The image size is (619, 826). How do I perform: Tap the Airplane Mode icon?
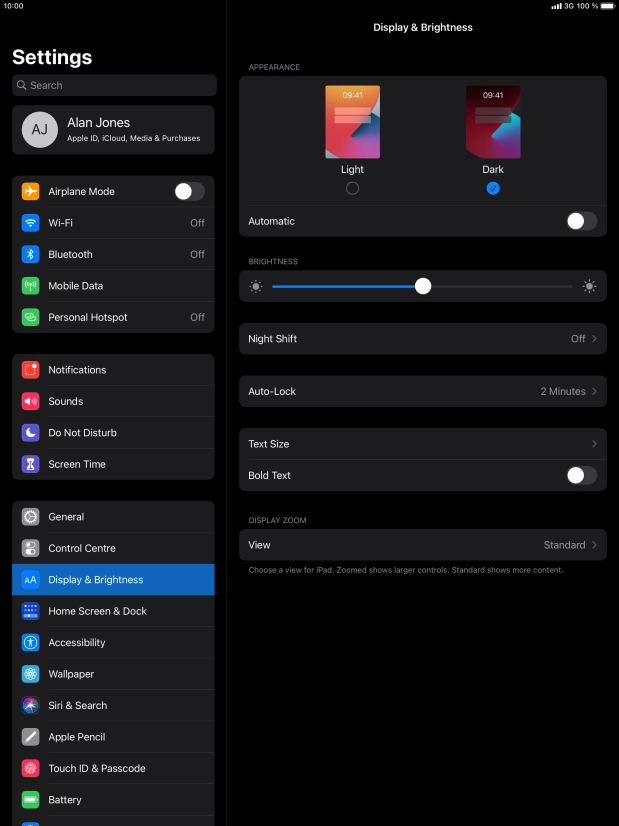[31, 191]
